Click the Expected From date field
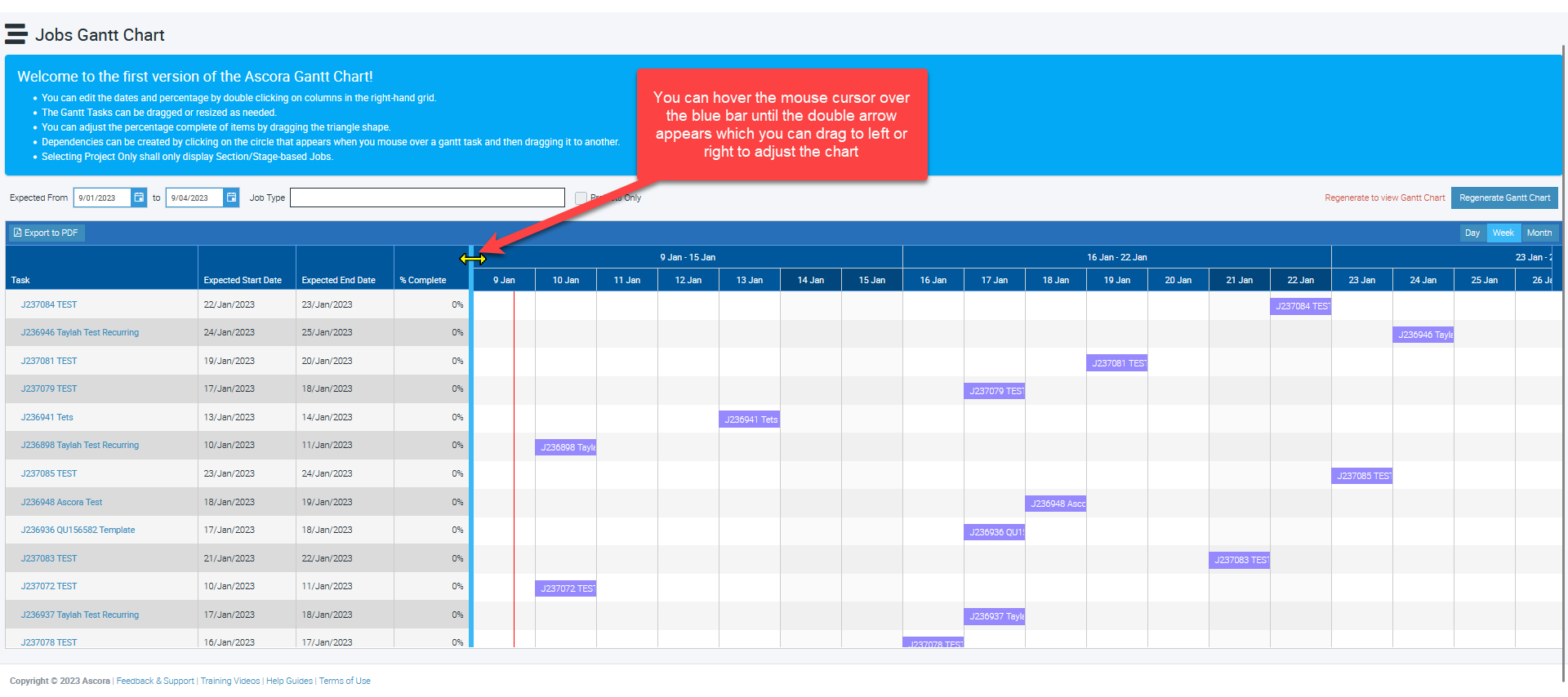Viewport: 1568px width, 697px height. [x=102, y=198]
